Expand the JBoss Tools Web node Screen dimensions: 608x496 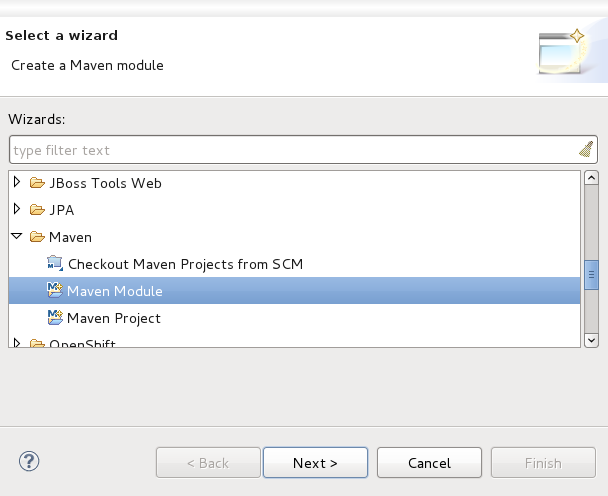point(17,183)
